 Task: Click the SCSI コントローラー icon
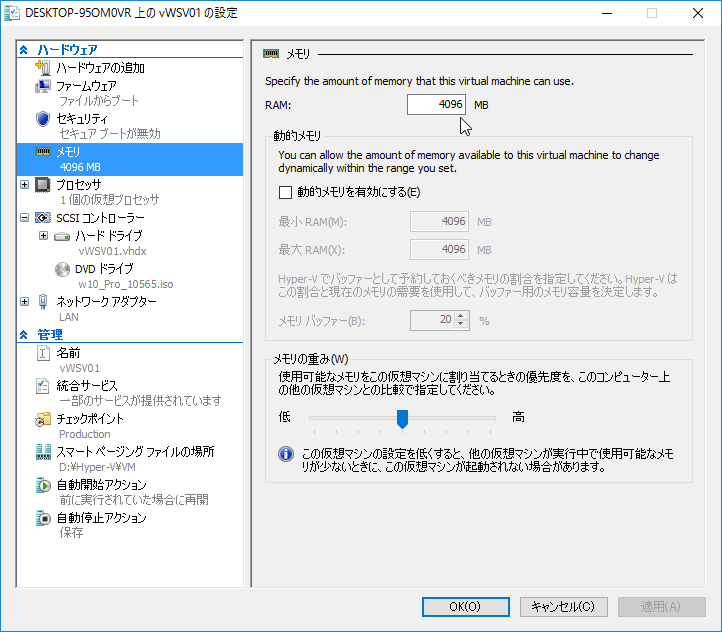click(x=43, y=218)
